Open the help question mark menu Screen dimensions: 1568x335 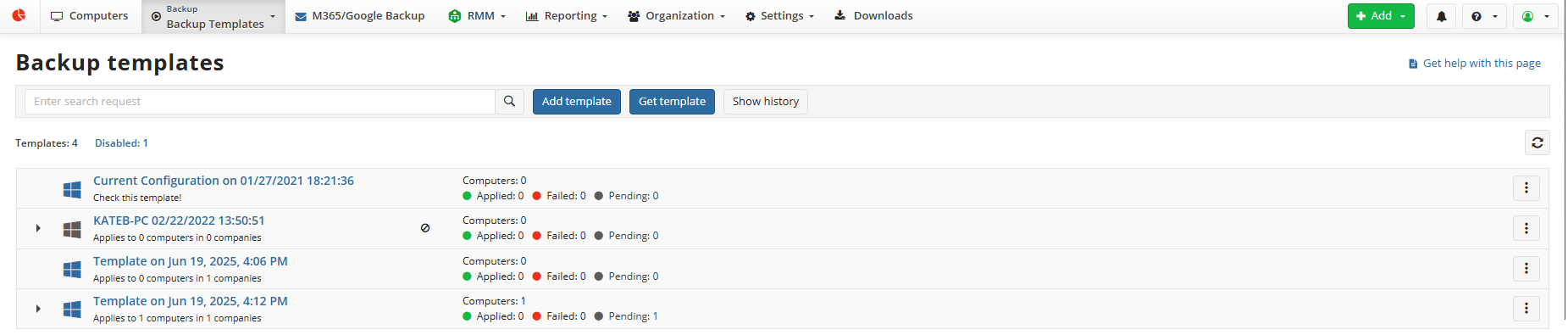pos(1484,16)
